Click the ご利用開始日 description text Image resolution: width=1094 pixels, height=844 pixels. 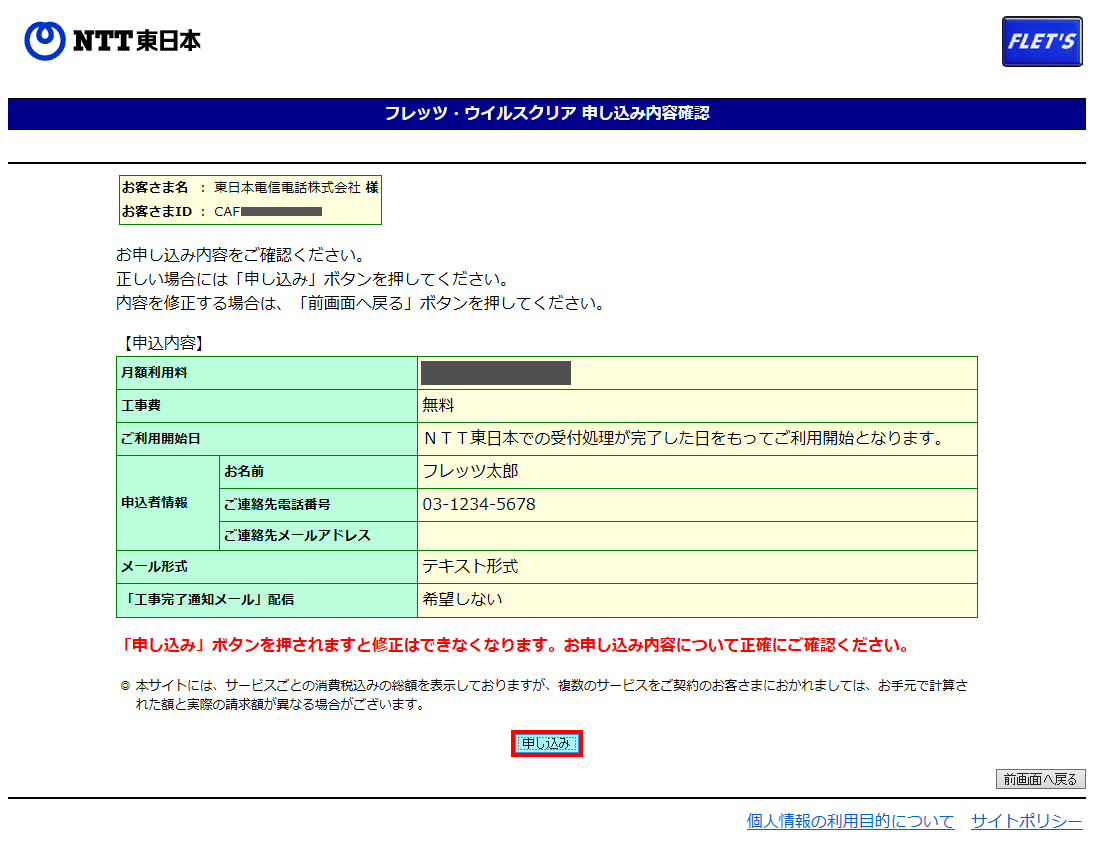pos(683,439)
